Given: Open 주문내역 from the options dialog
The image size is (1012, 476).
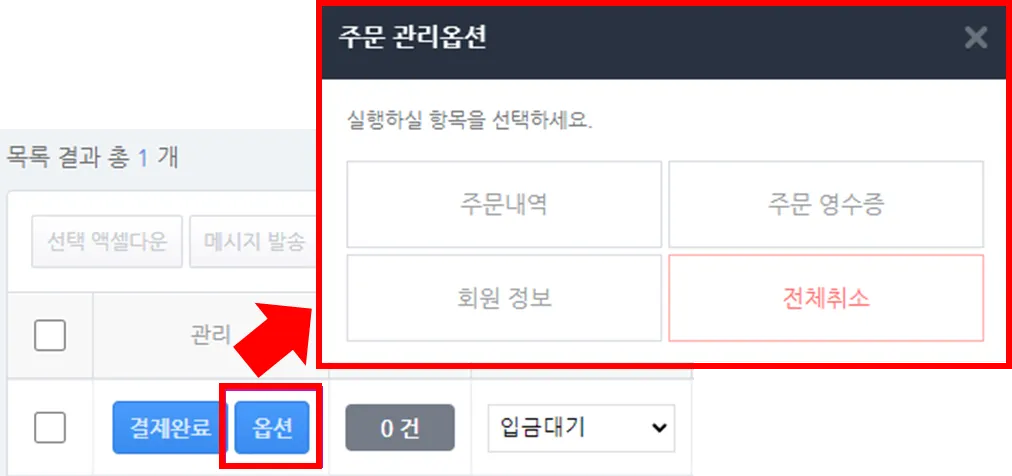Looking at the screenshot, I should pos(504,204).
